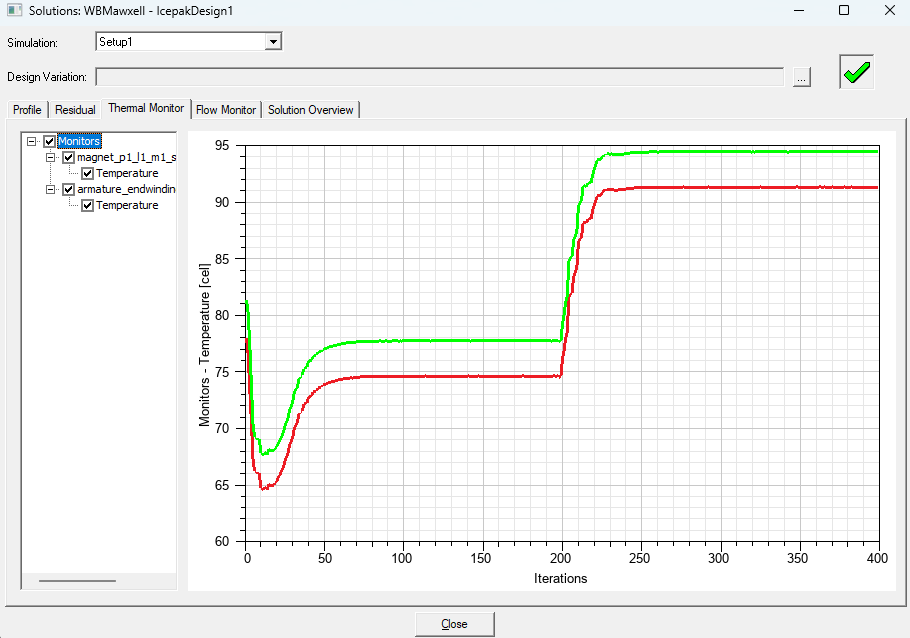Click the monitor tree horizontal scrollbar
The height and width of the screenshot is (638, 910).
click(77, 581)
